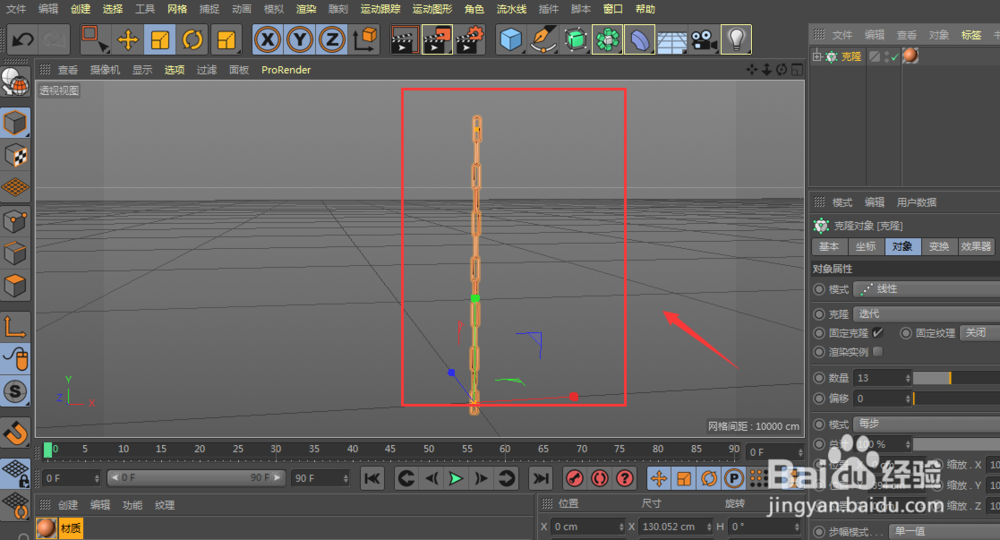Open the 步幅模式 单一值 dropdown
1000x540 pixels.
pyautogui.click(x=945, y=532)
